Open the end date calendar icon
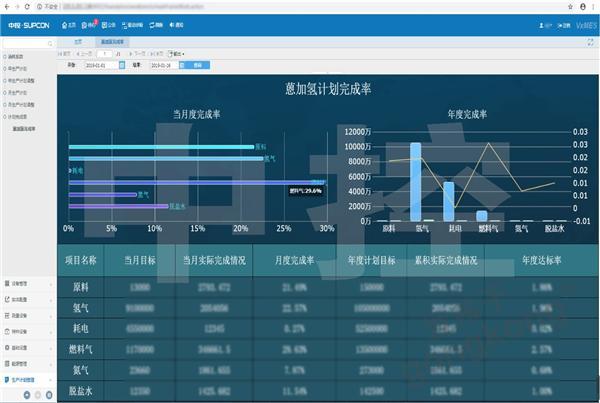Screen dimensions: 600x403 pos(182,65)
